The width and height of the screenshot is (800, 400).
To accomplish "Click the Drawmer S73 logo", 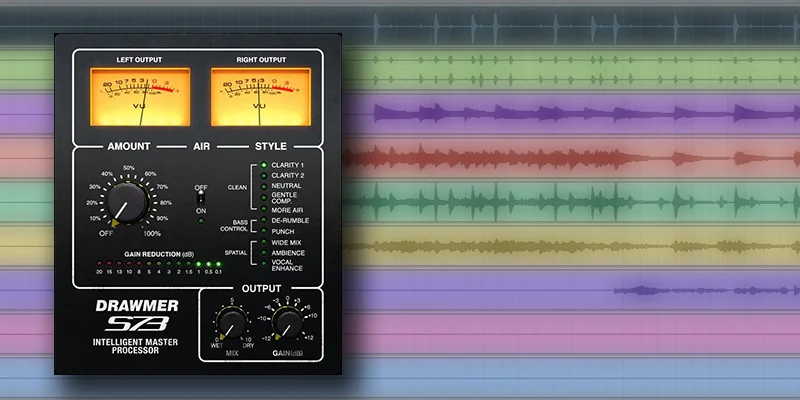I will (137, 315).
